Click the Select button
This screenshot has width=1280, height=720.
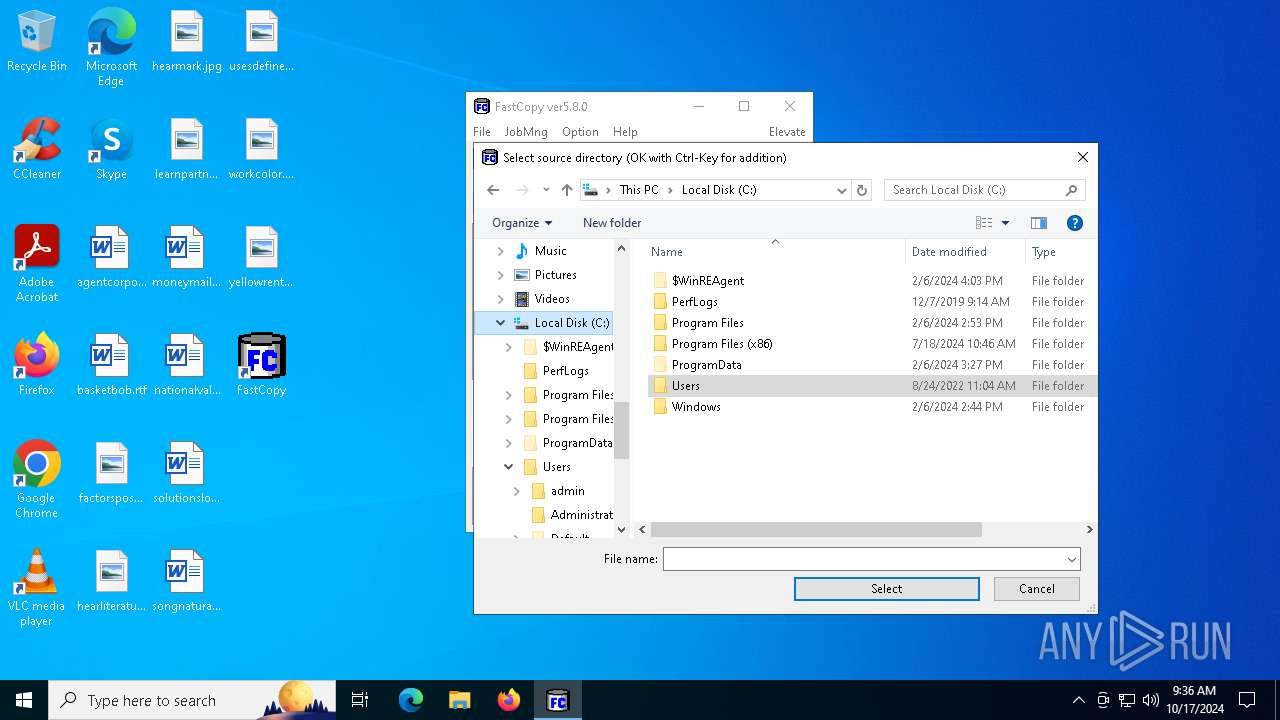[x=887, y=589]
